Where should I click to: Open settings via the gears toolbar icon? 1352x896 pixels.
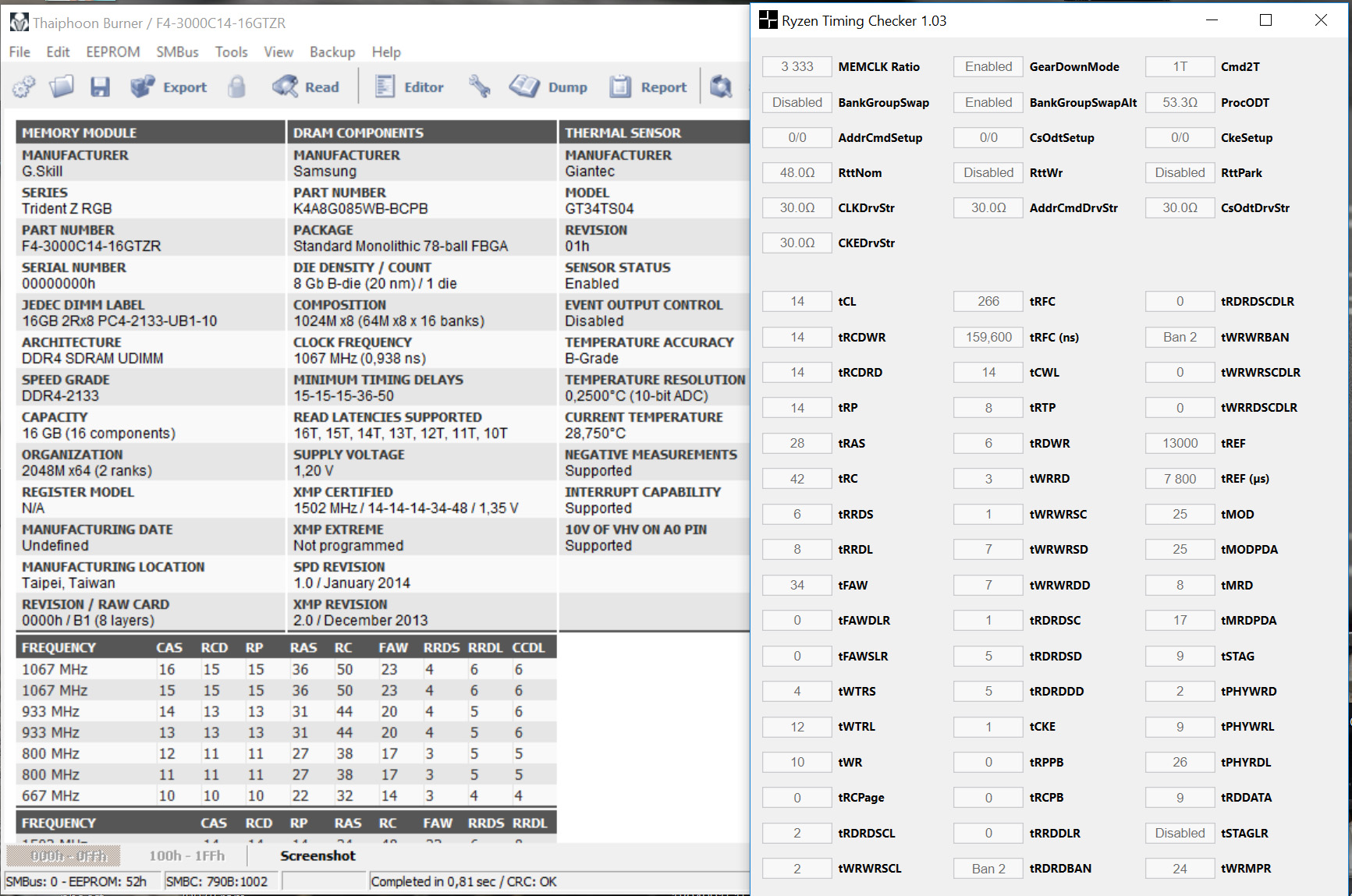pyautogui.click(x=23, y=87)
